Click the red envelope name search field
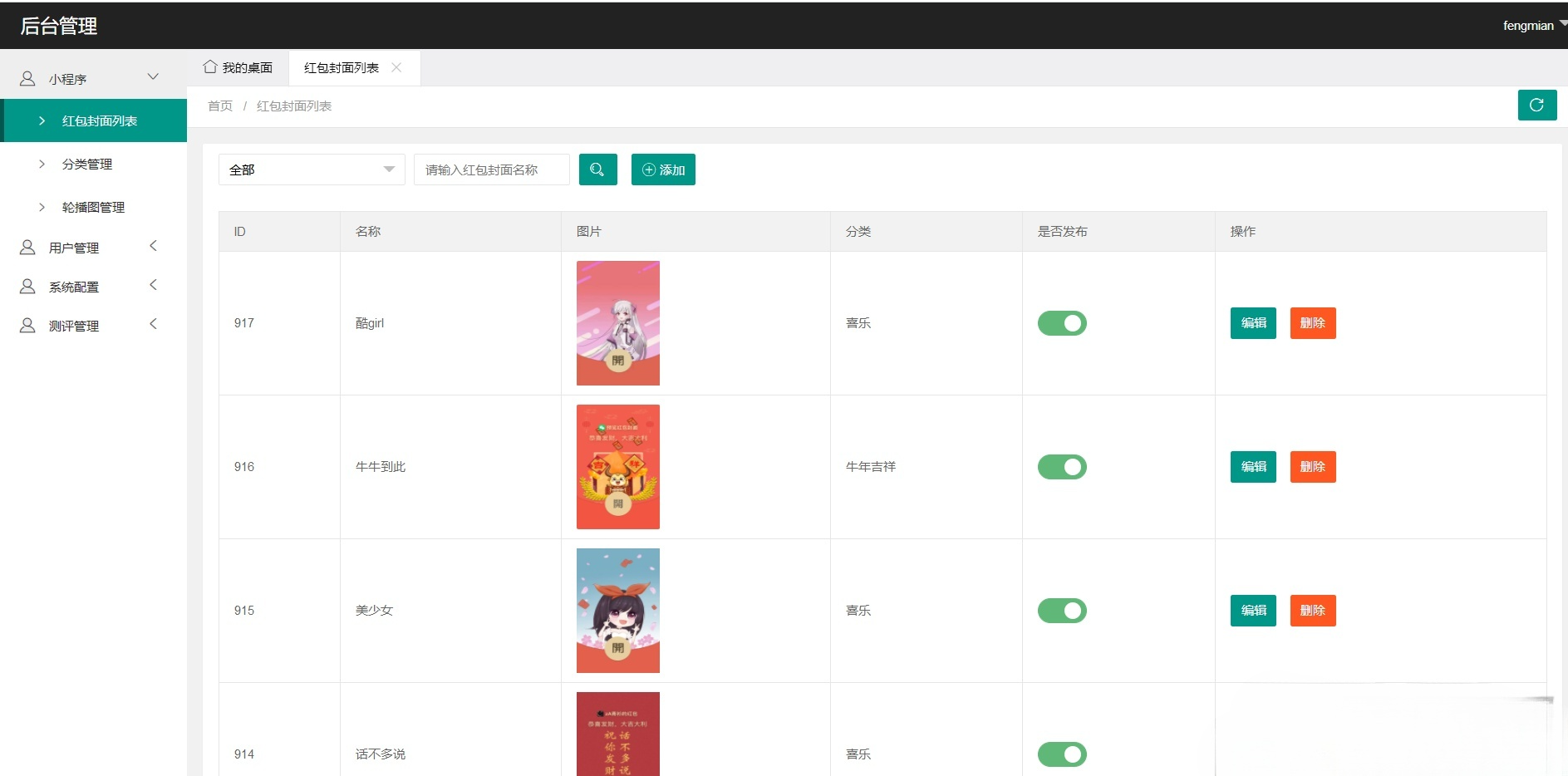The height and width of the screenshot is (776, 1568). (491, 169)
